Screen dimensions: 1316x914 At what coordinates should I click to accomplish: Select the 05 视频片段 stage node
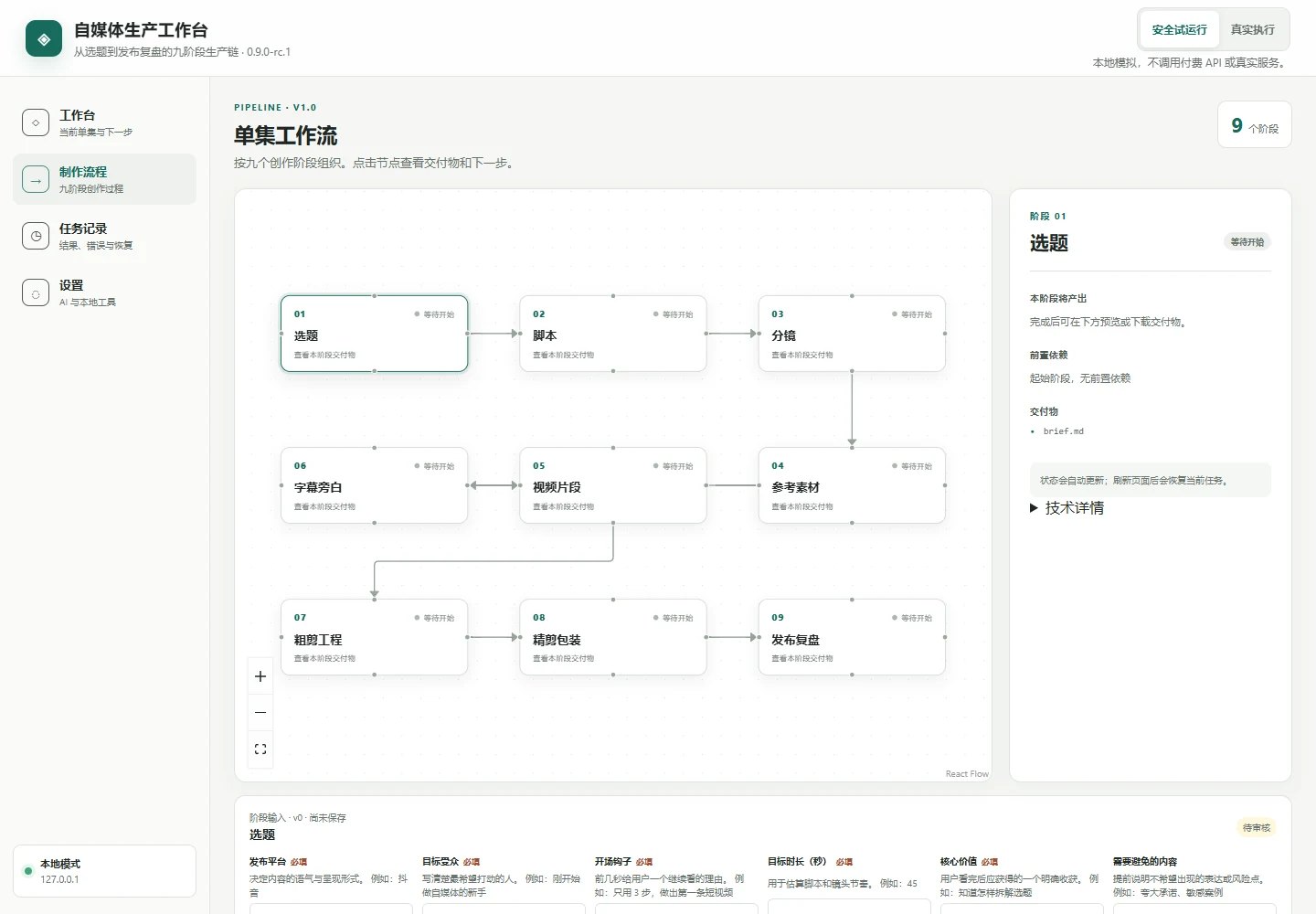tap(613, 485)
